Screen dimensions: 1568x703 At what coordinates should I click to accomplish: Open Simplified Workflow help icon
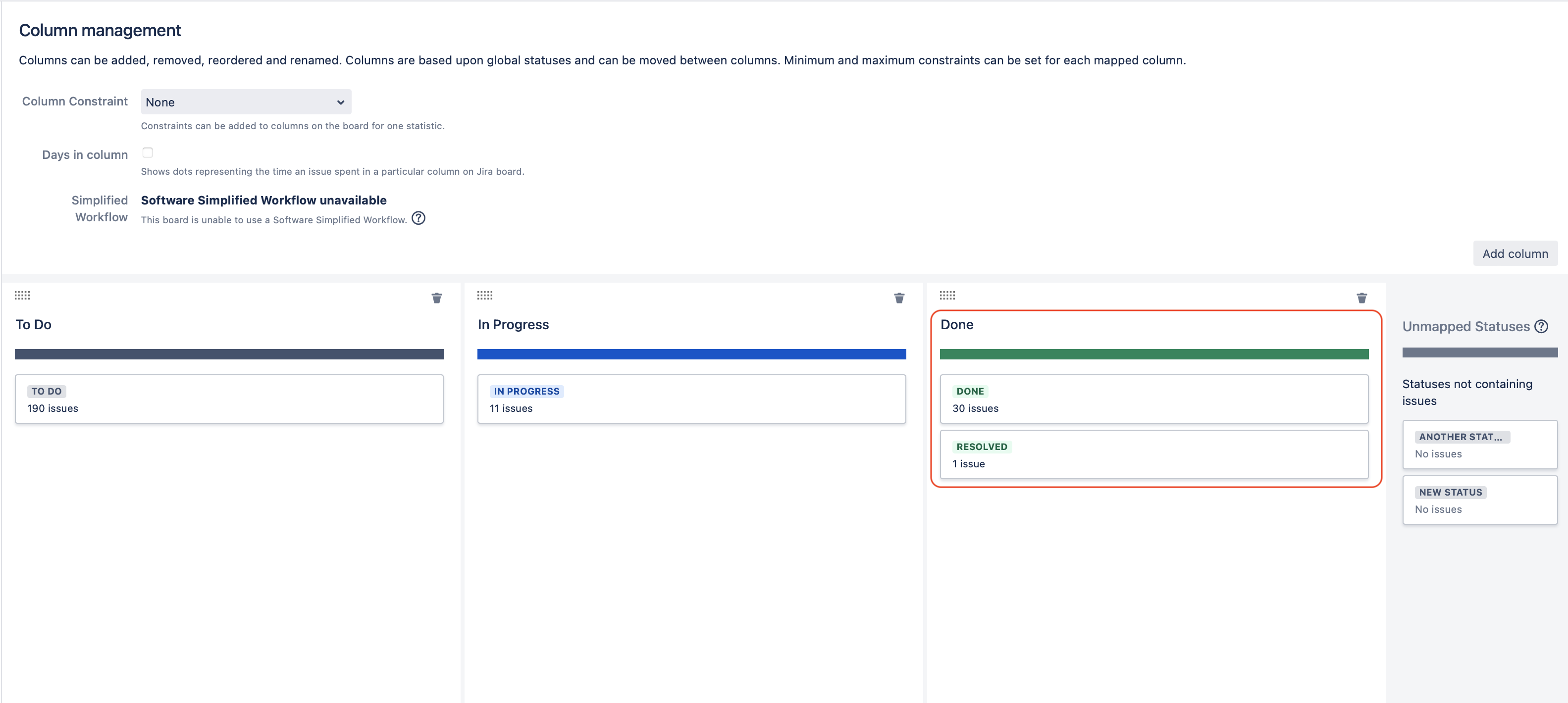418,218
